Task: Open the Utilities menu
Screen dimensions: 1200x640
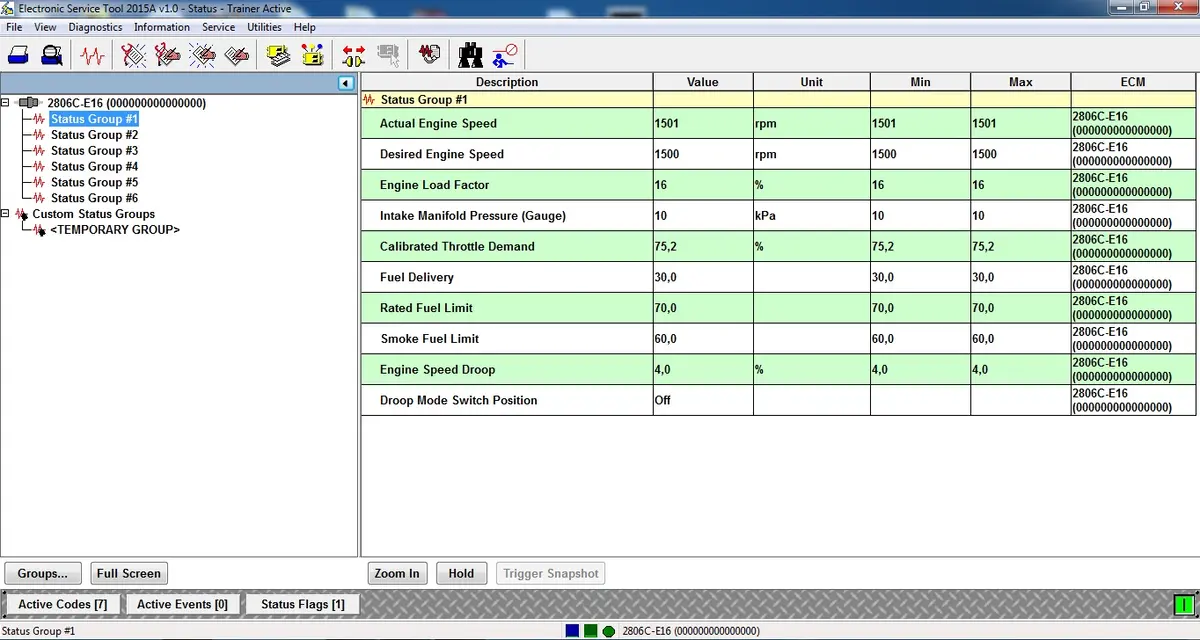Action: click(265, 27)
